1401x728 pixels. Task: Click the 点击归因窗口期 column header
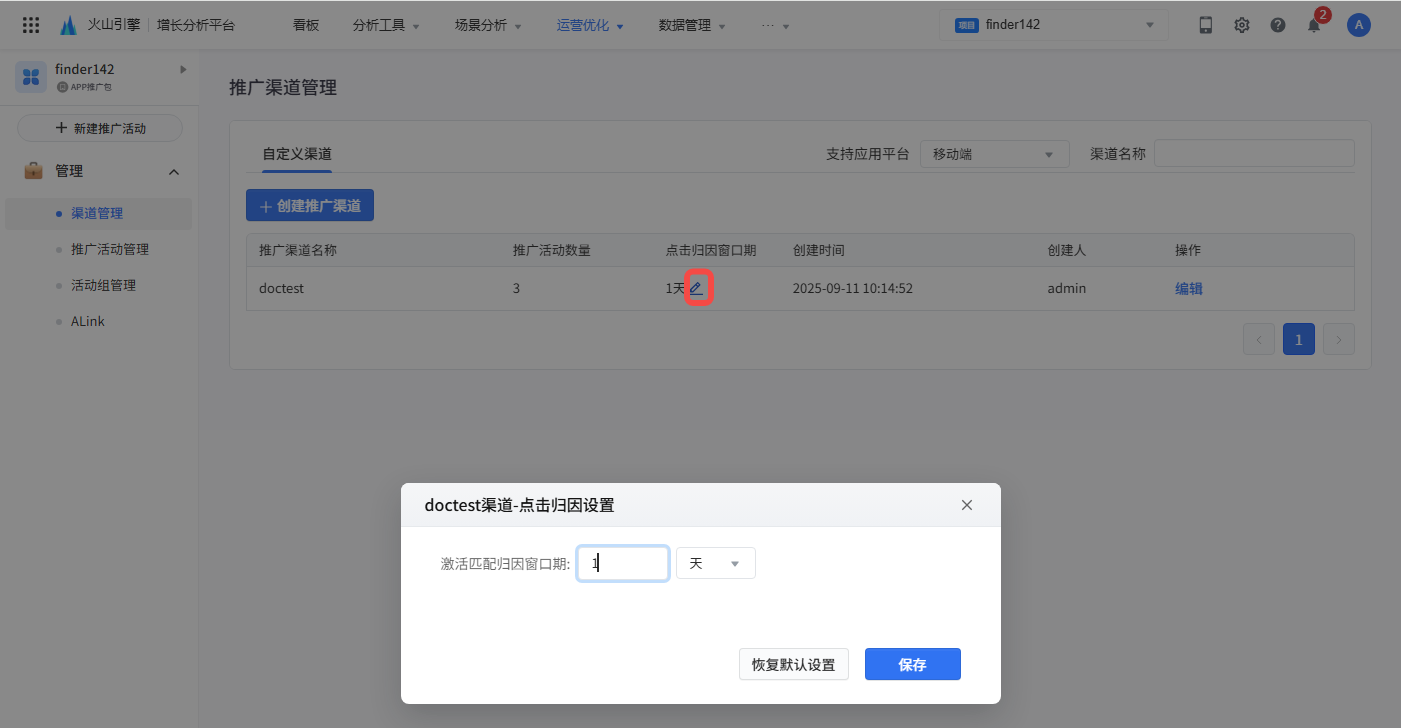tap(711, 250)
